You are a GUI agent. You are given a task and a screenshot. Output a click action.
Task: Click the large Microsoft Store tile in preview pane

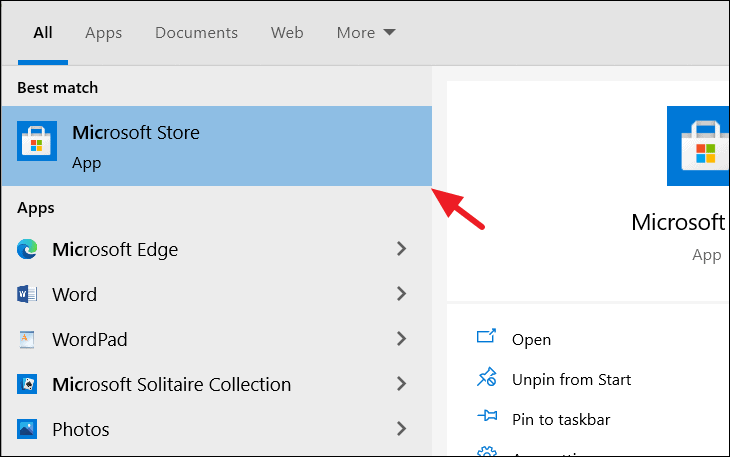tap(698, 146)
